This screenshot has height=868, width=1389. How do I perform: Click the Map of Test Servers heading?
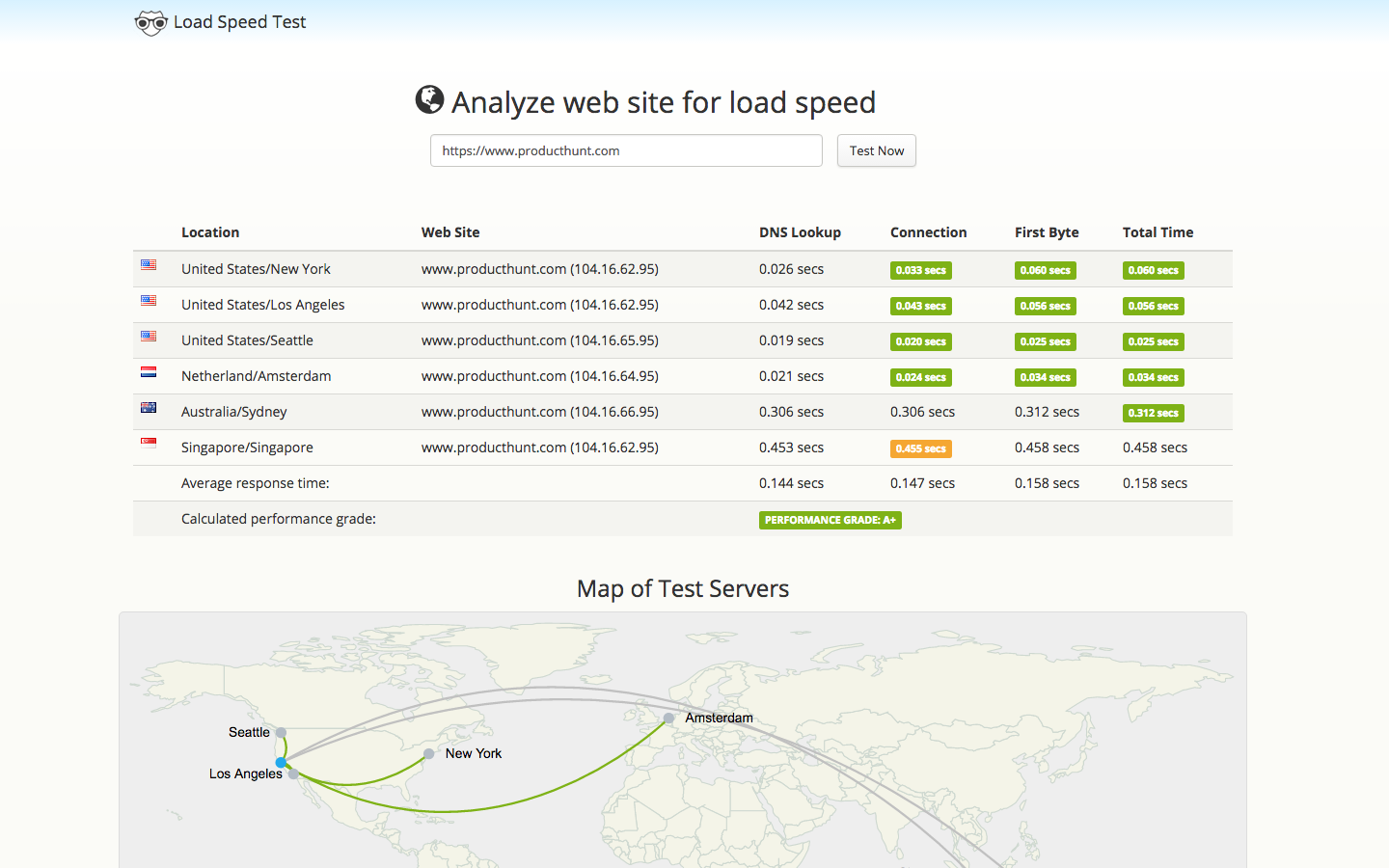pyautogui.click(x=683, y=588)
